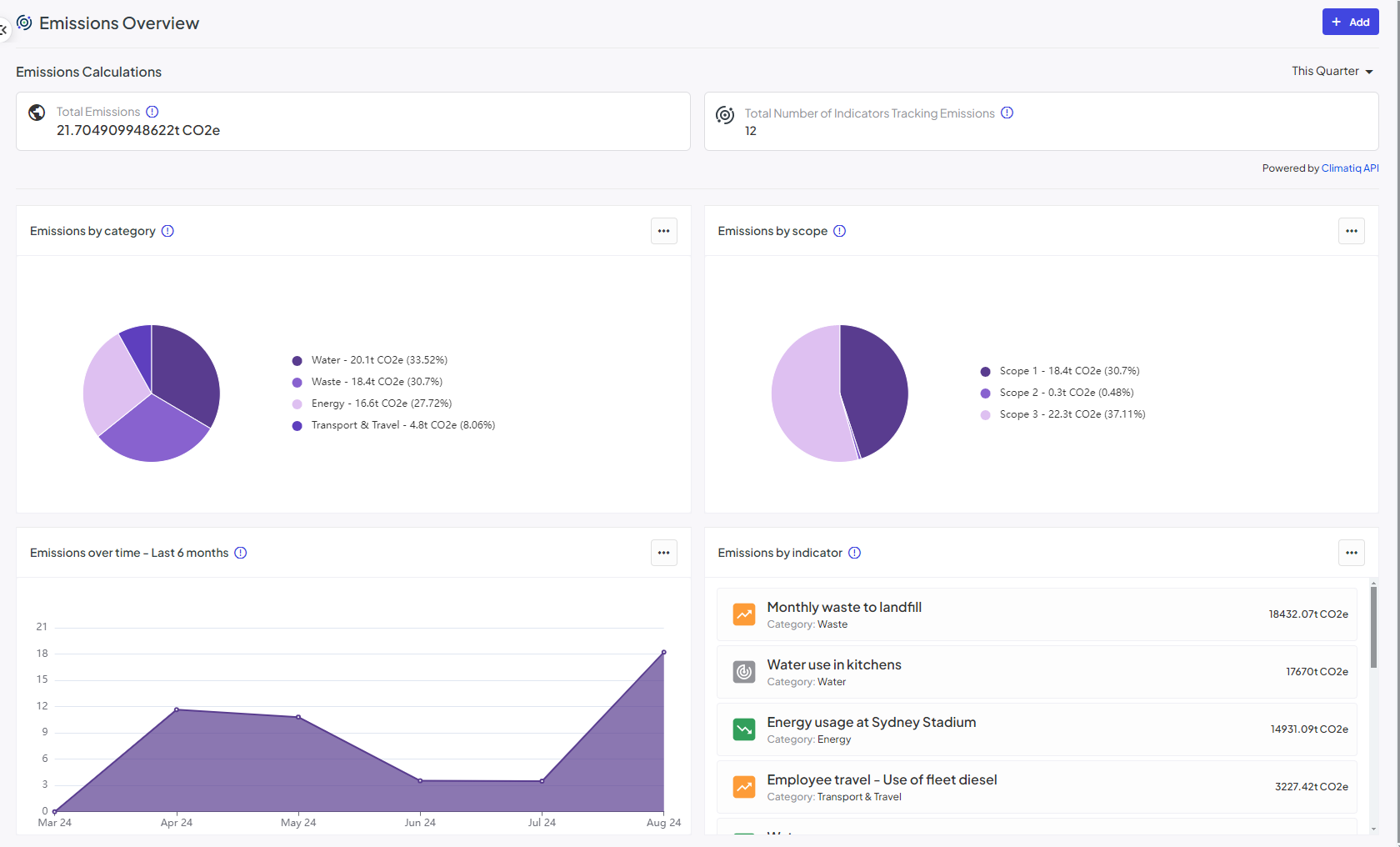Screen dimensions: 1400x847
Task: Open info tooltip for Total Number of Indicators
Action: click(x=1007, y=113)
